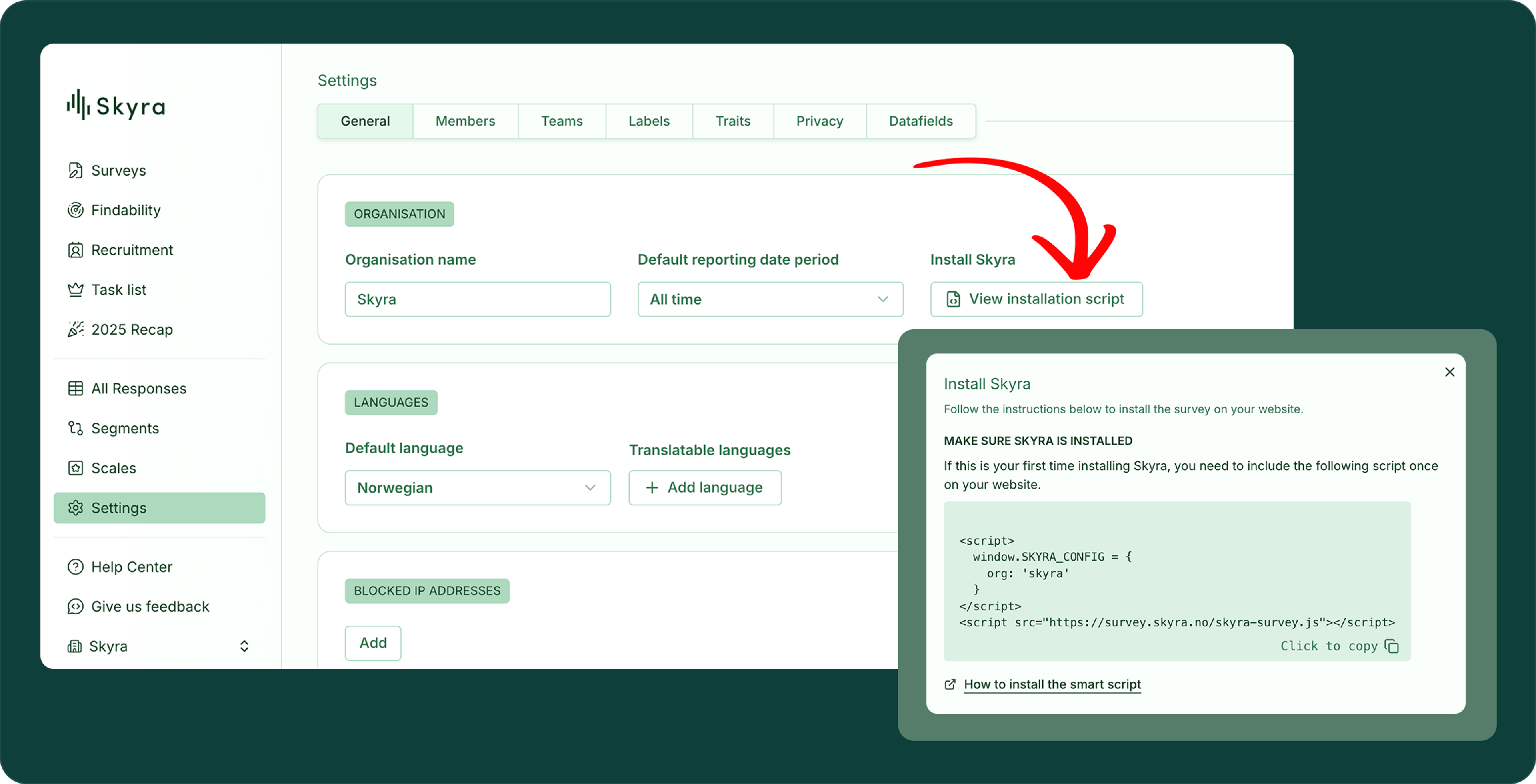Click the plus icon on Add language
This screenshot has height=784, width=1536.
click(x=652, y=488)
